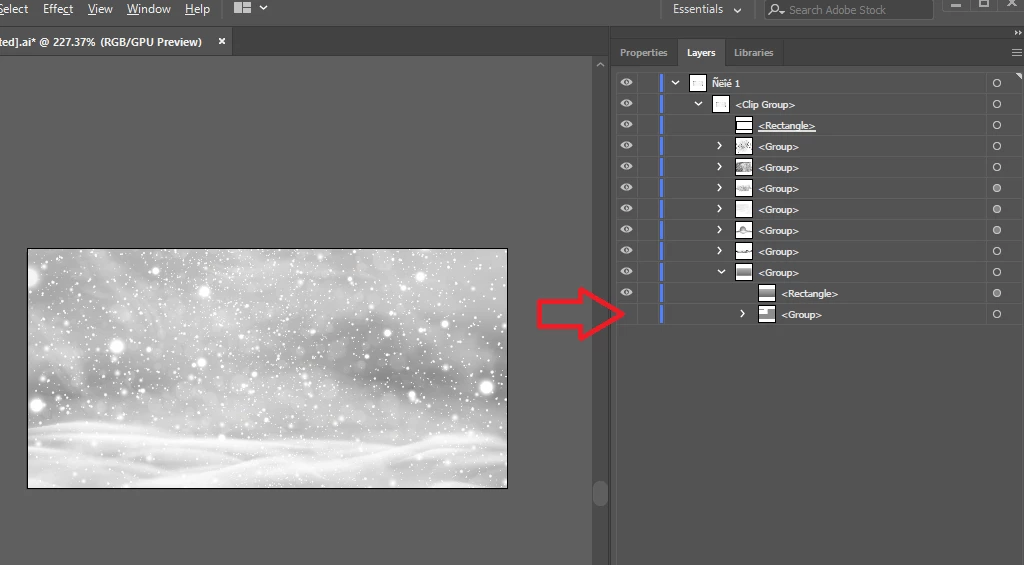The image size is (1024, 565).
Task: Select the underlined <Rectangle> row name
Action: 786,125
